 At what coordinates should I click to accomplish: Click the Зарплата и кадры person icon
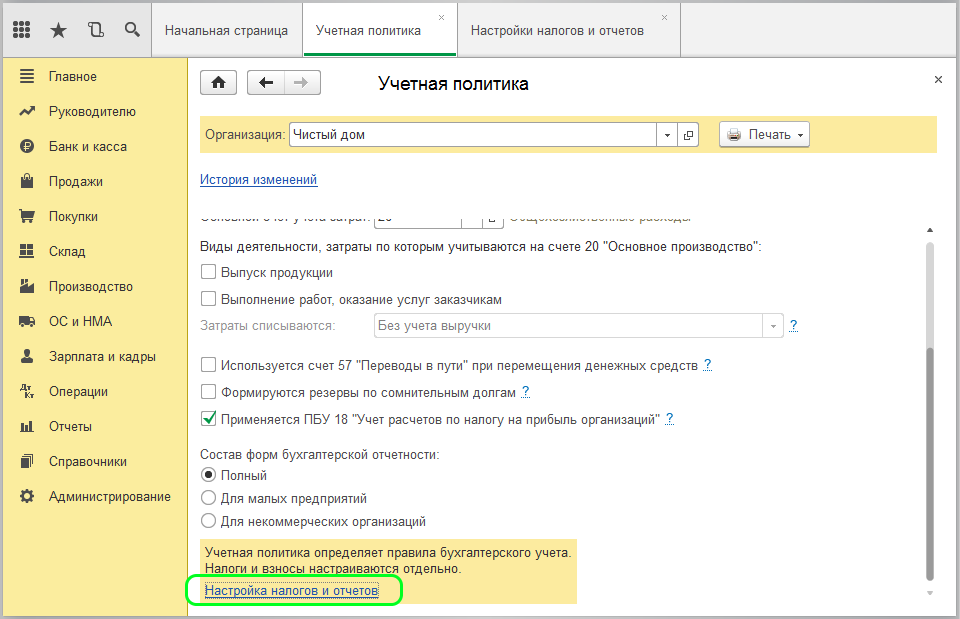point(26,356)
